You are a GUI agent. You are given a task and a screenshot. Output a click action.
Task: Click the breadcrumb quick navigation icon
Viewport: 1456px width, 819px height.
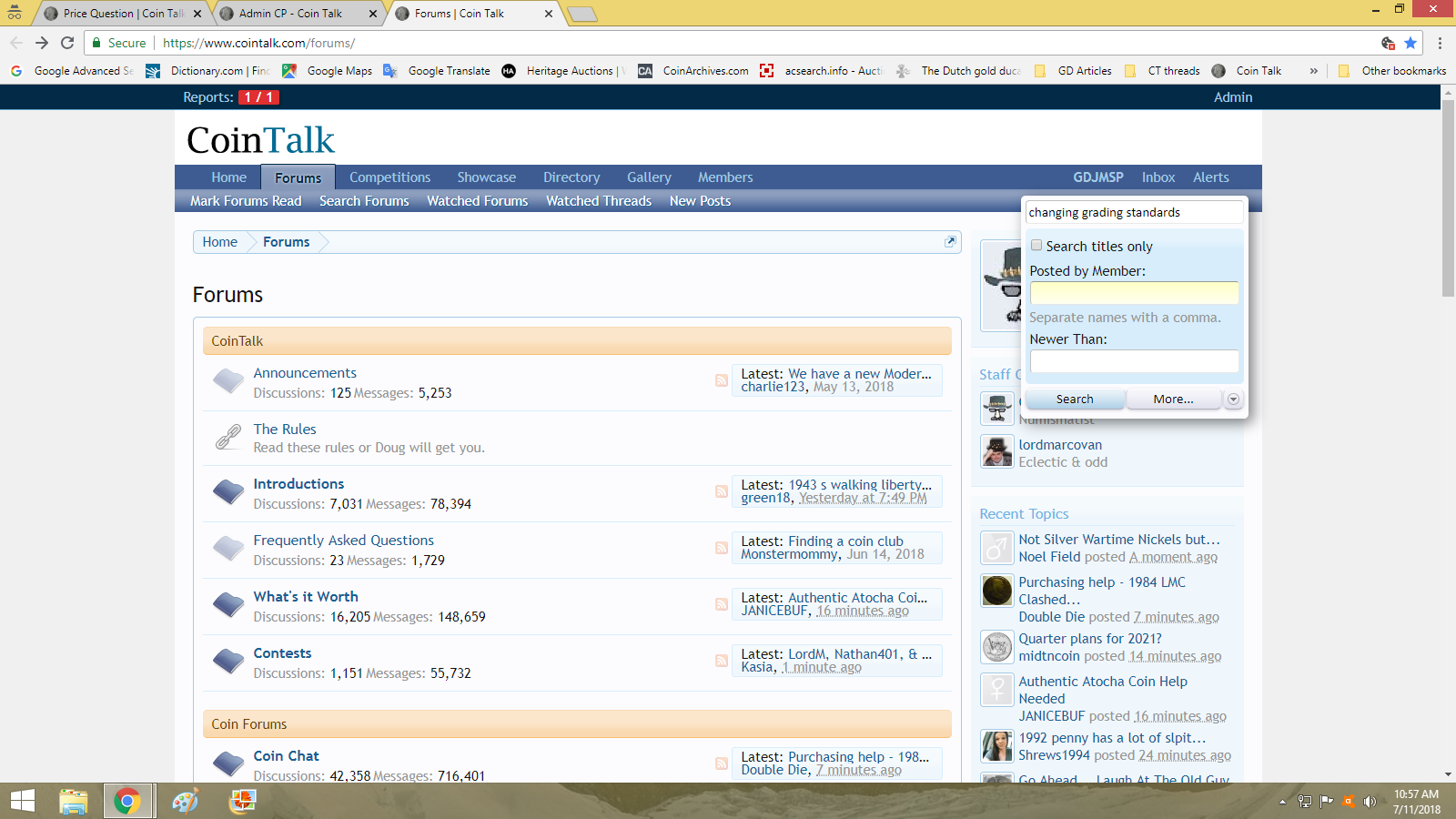(950, 241)
